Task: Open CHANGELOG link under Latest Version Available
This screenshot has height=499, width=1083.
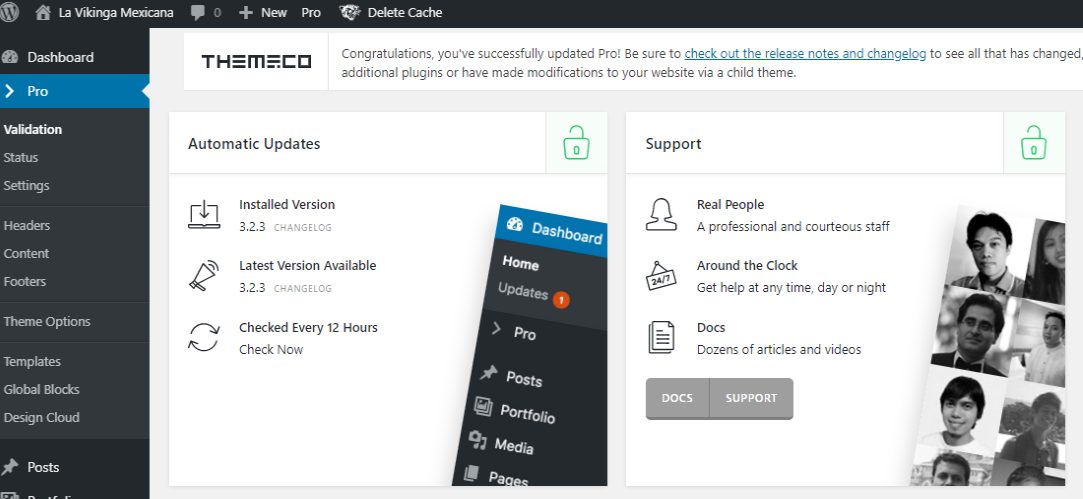Action: click(x=303, y=288)
